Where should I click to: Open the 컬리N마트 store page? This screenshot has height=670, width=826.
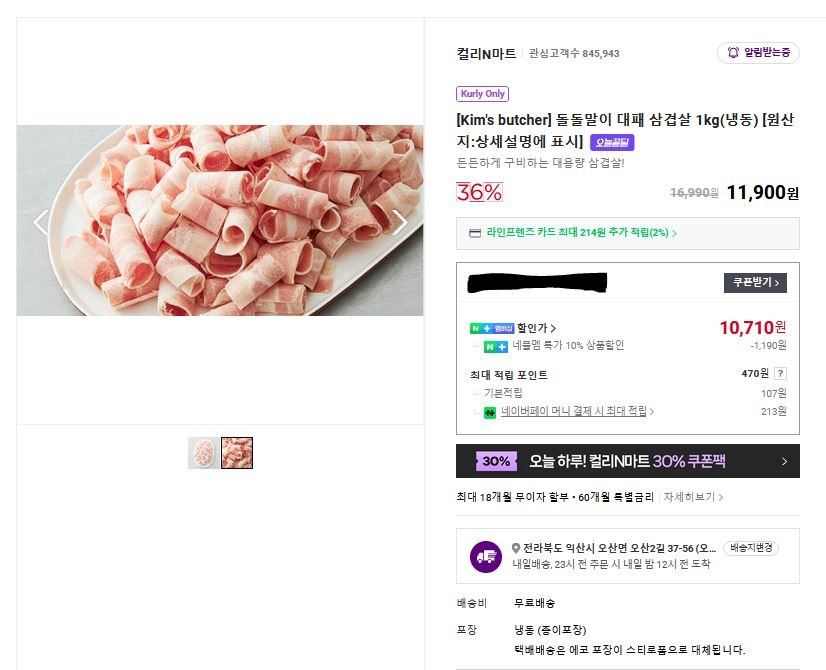pos(489,53)
